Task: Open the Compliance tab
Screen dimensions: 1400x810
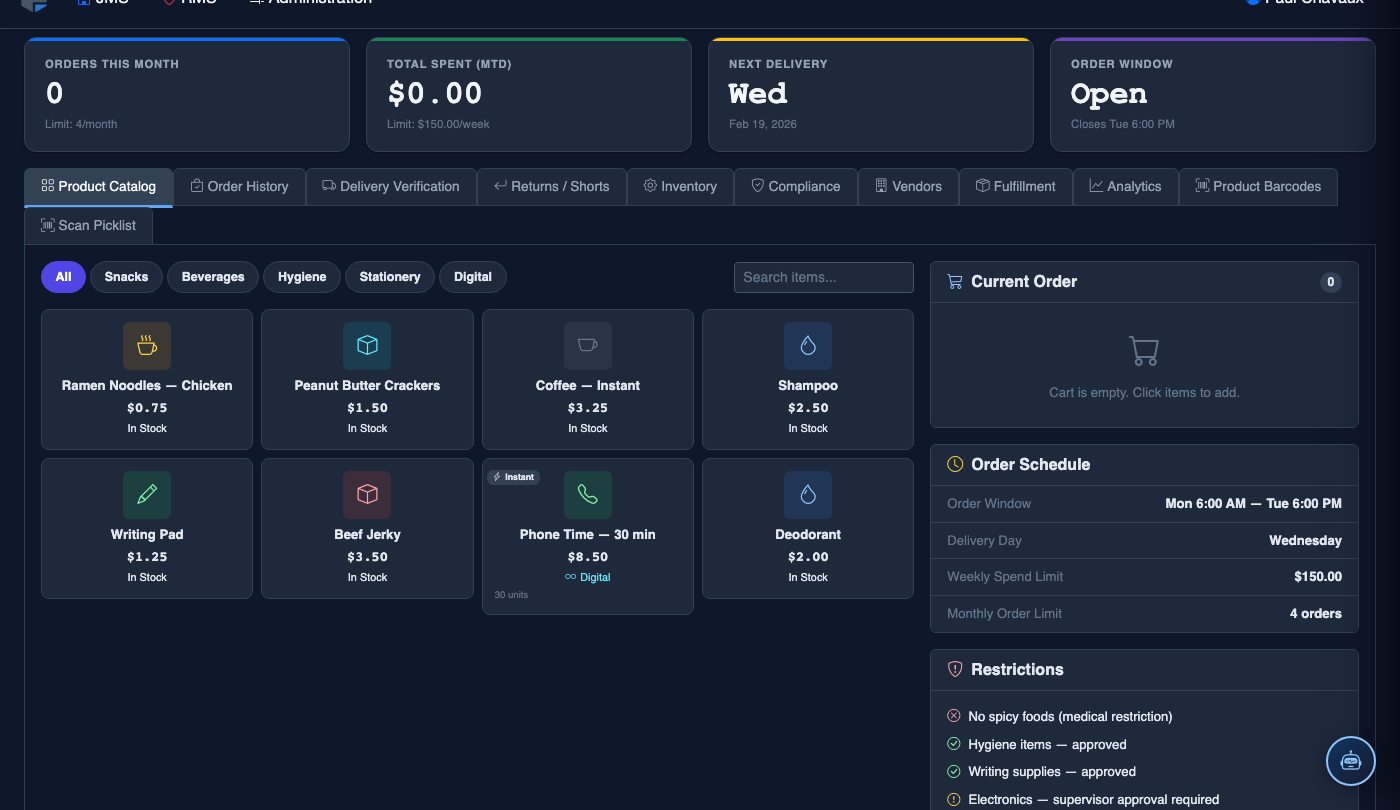Action: point(796,186)
